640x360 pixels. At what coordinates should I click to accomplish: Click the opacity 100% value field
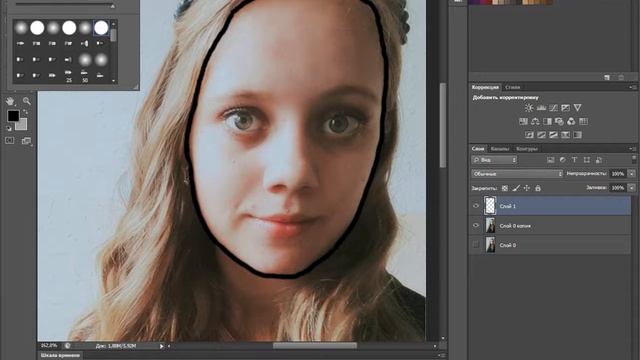click(x=618, y=174)
